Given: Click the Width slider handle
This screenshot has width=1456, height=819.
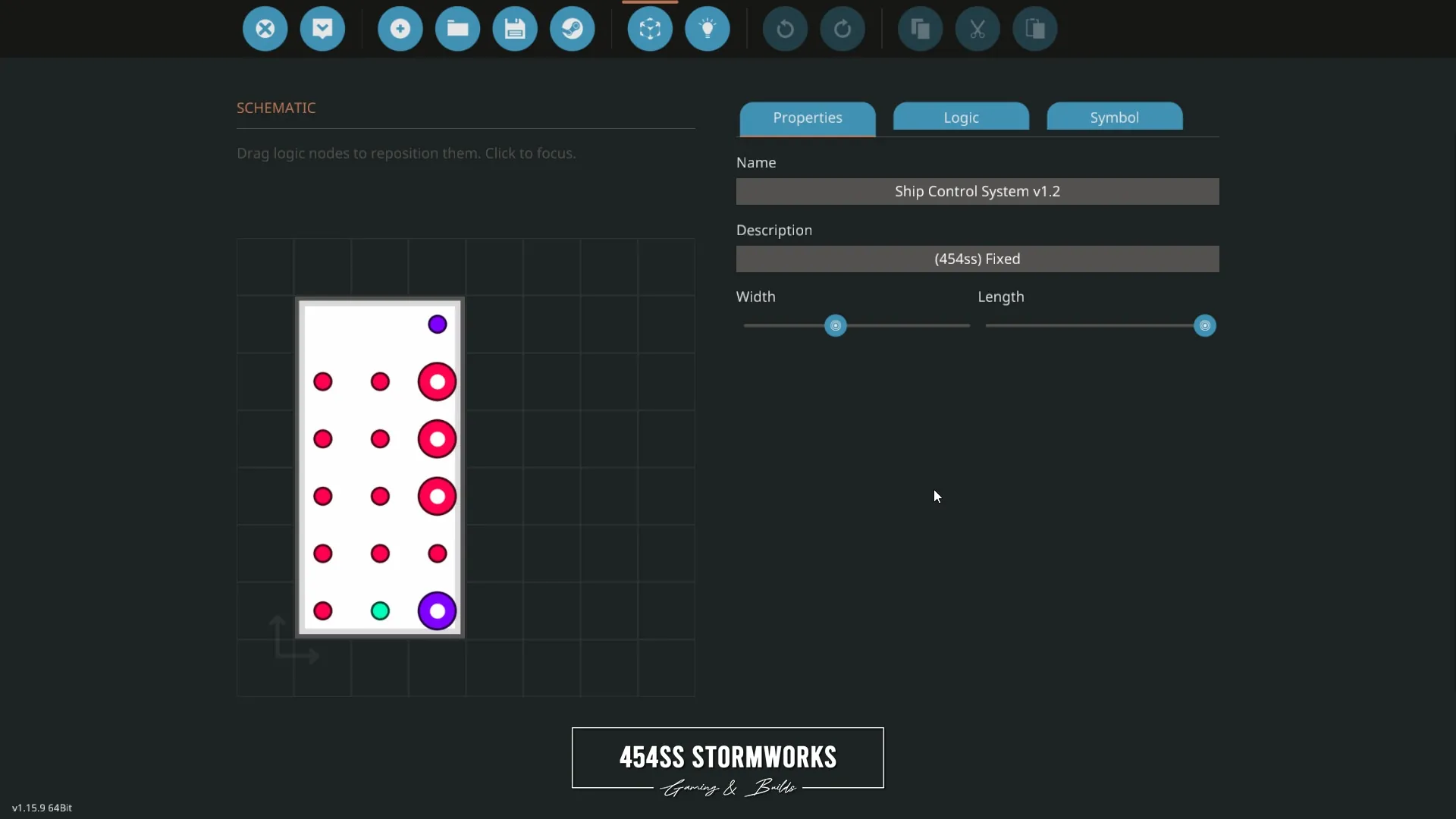Looking at the screenshot, I should point(835,325).
